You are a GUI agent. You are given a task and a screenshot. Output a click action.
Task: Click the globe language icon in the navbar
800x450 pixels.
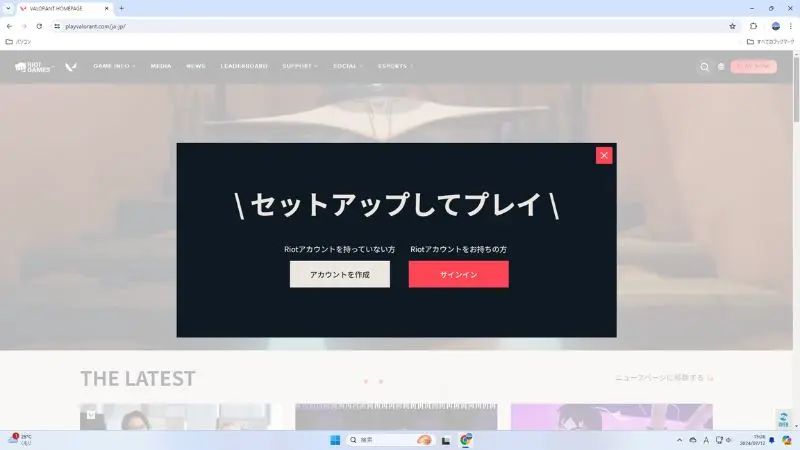click(x=721, y=67)
